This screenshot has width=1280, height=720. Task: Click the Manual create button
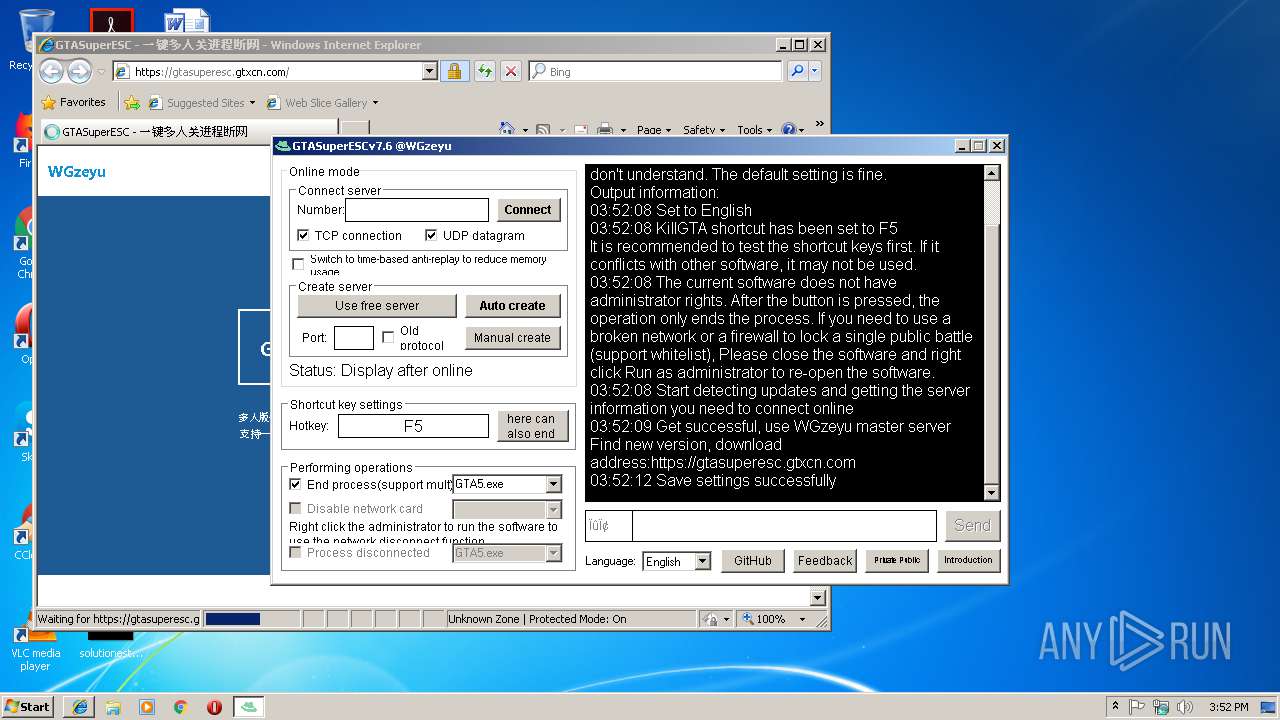(512, 337)
